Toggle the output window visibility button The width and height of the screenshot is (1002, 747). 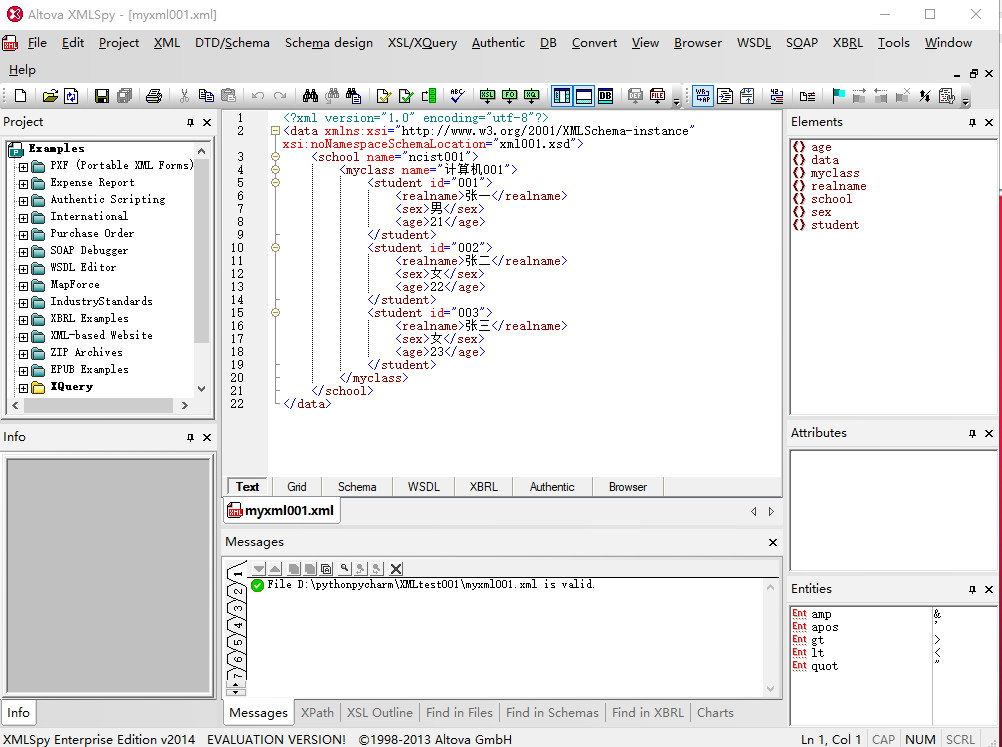(584, 96)
